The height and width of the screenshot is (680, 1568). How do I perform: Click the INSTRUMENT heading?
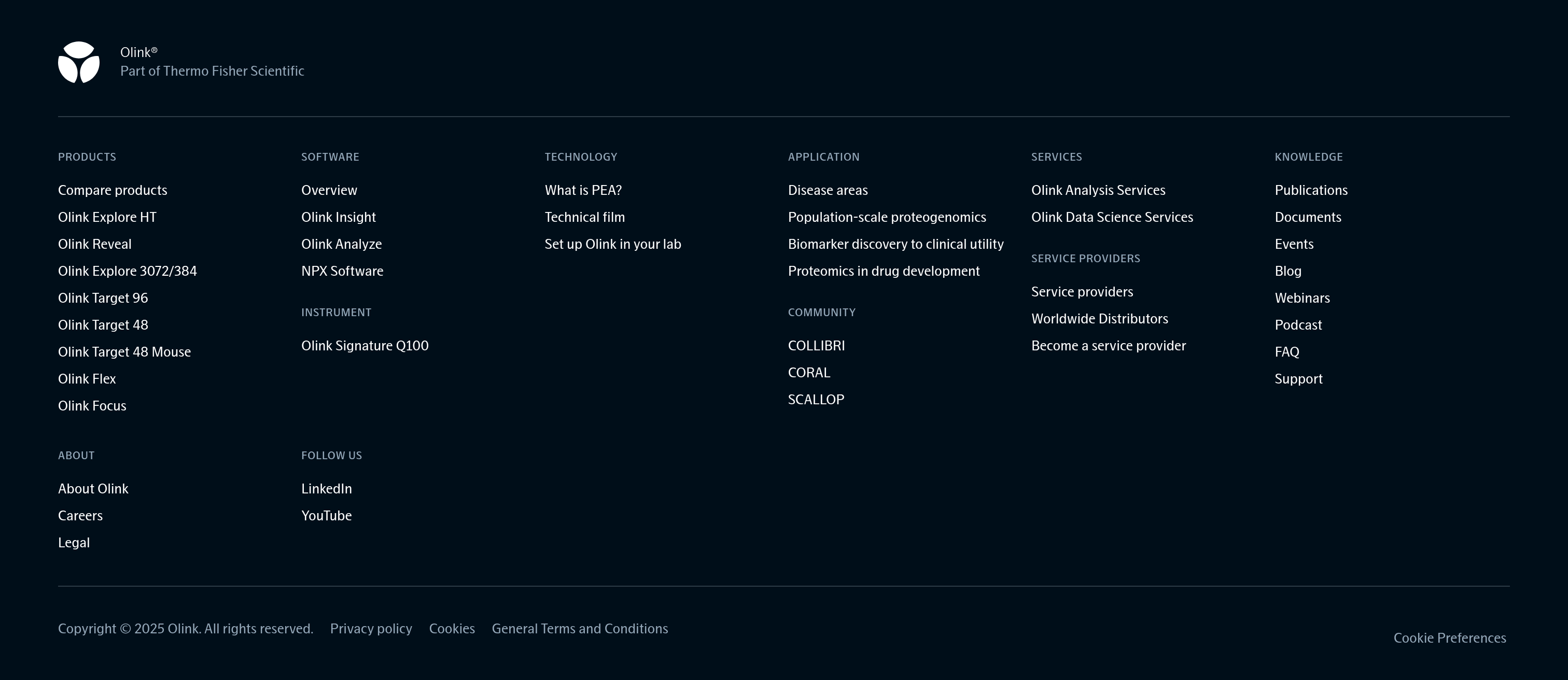[x=336, y=313]
